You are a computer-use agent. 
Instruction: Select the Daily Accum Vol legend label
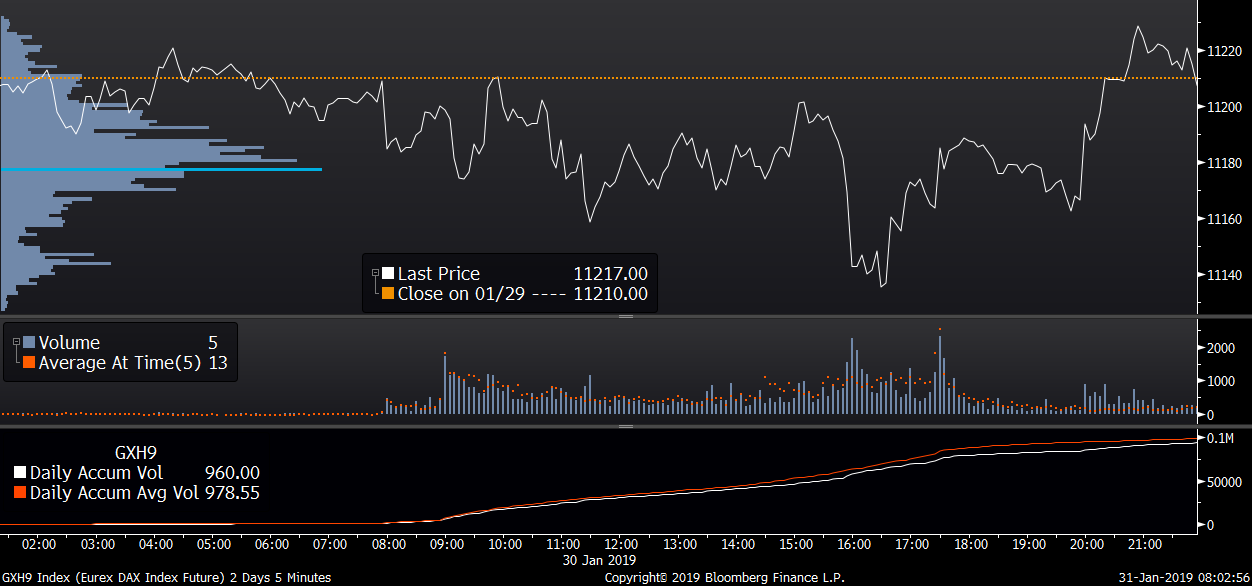[x=96, y=473]
